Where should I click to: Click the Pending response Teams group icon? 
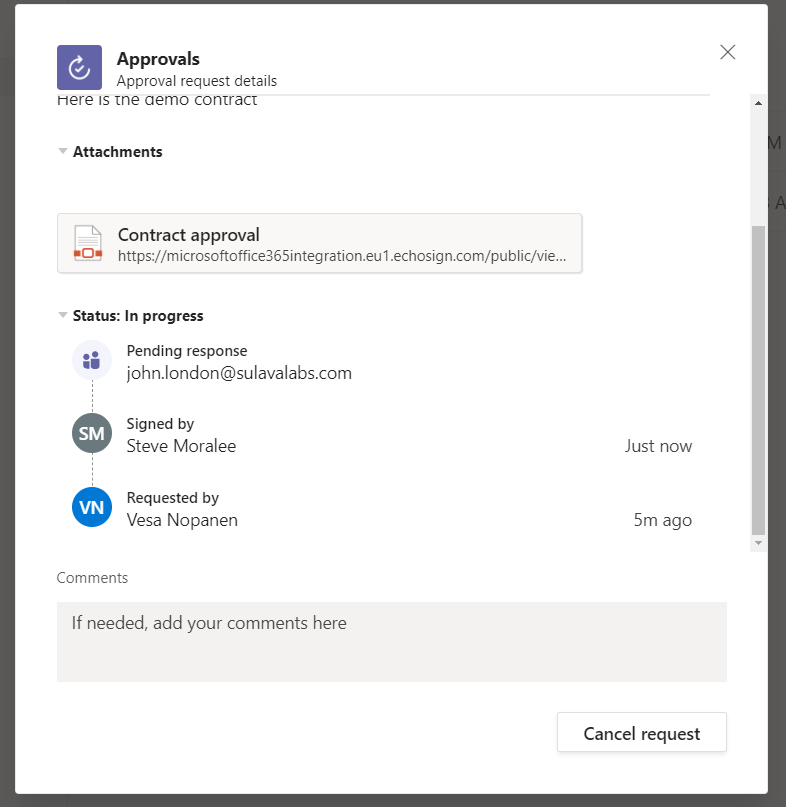pyautogui.click(x=91, y=360)
